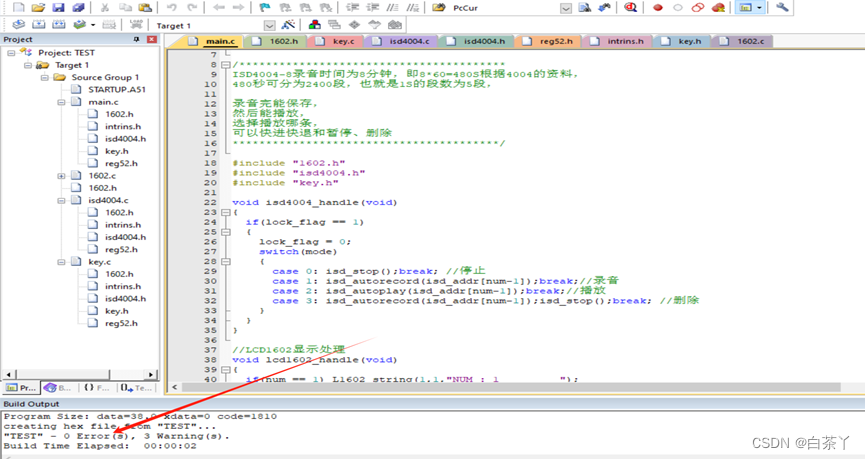Screen dimensions: 865x459
Task: Open the Templates tab at panel bottom
Action: (x=137, y=387)
